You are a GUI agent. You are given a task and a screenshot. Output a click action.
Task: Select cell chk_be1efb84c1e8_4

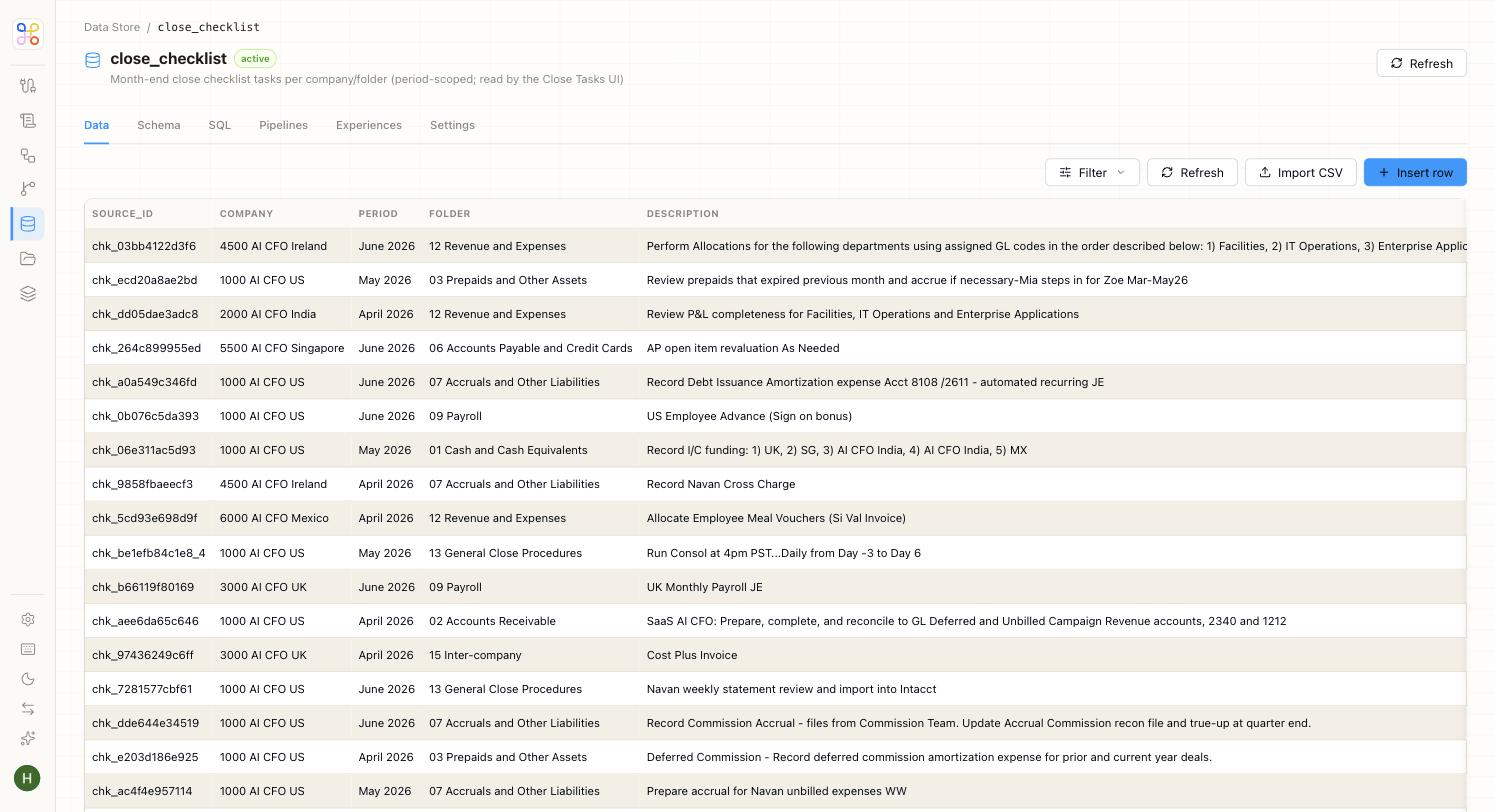149,553
